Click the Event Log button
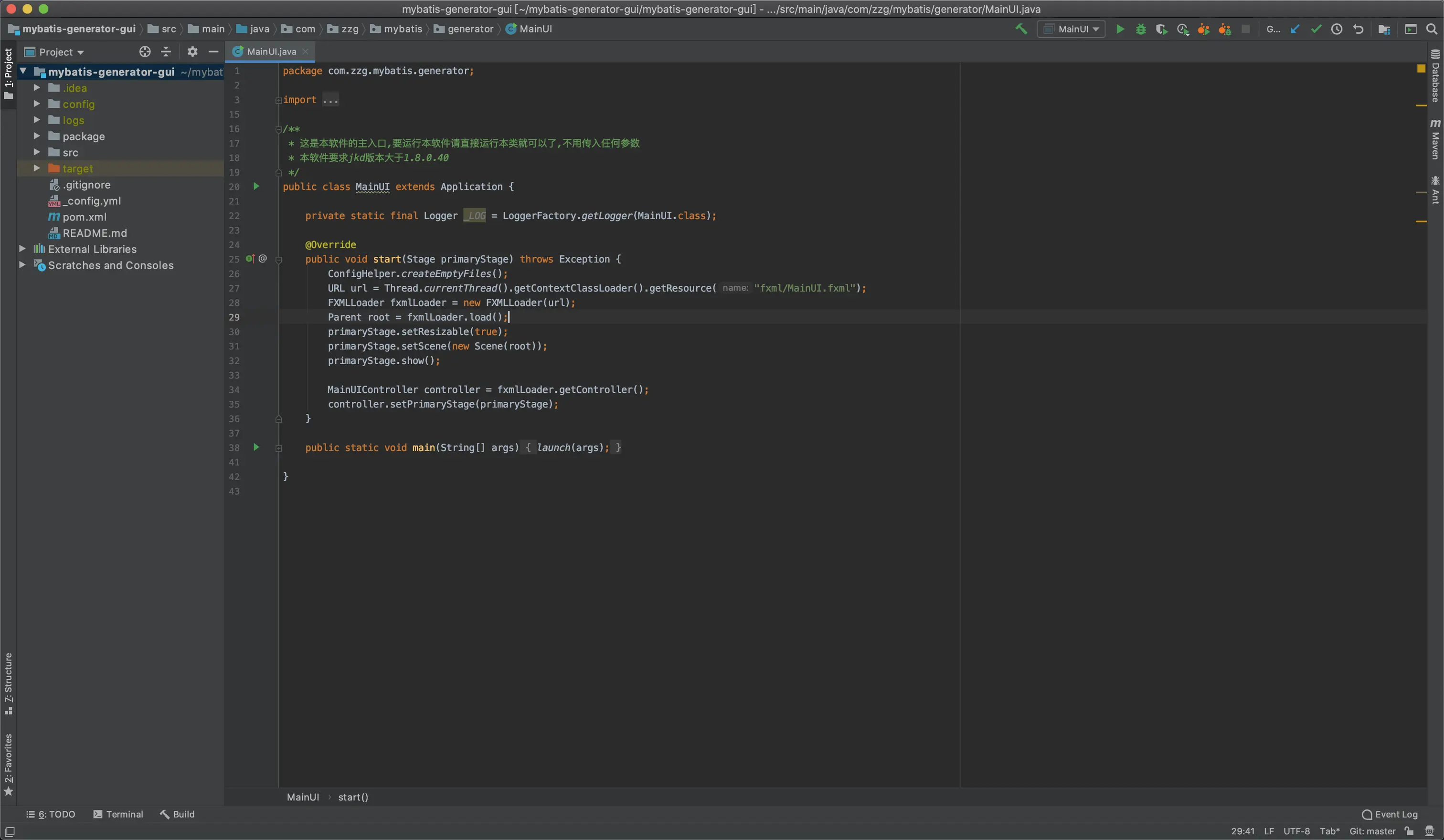 pos(1389,814)
